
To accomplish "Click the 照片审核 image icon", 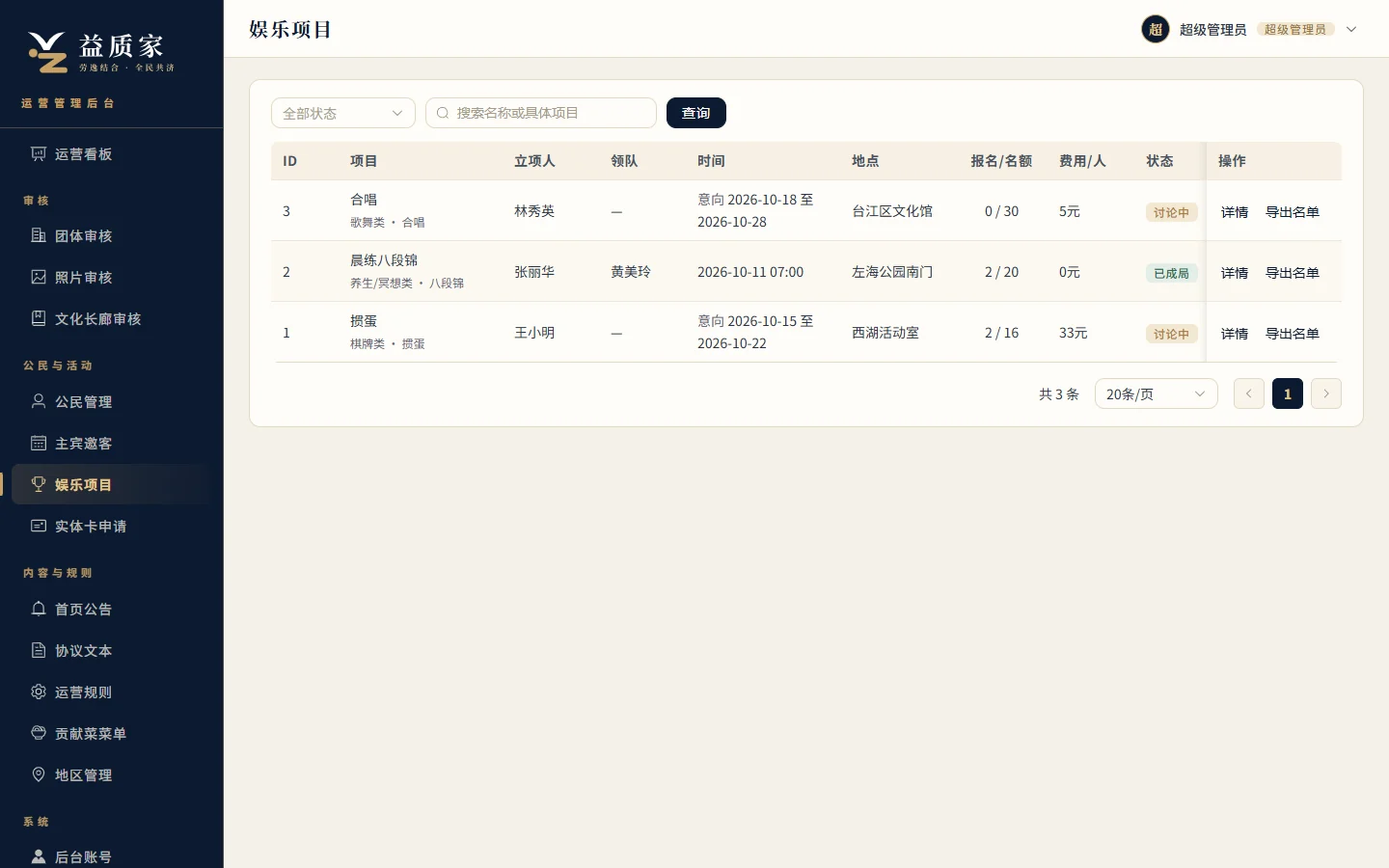I will (39, 278).
